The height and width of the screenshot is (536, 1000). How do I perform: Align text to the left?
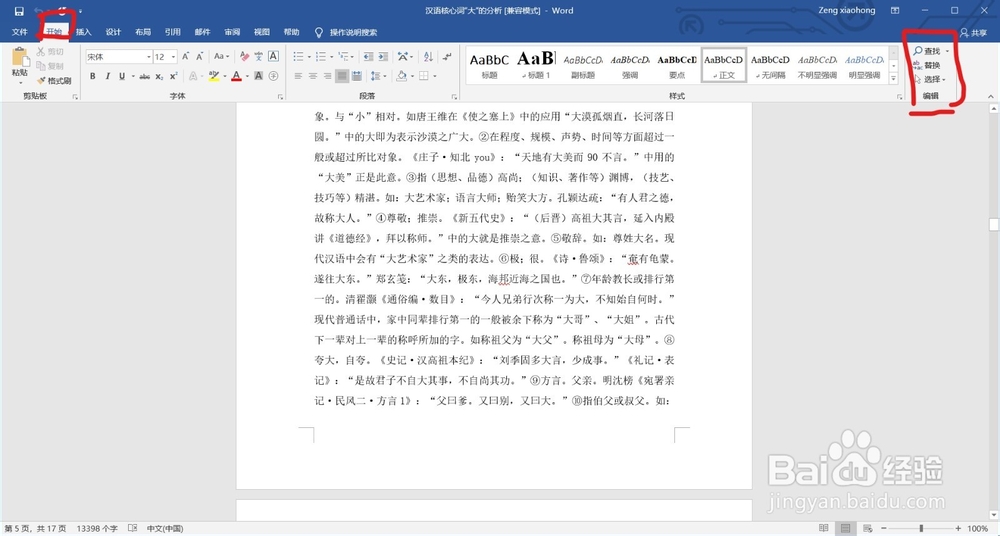(x=298, y=76)
